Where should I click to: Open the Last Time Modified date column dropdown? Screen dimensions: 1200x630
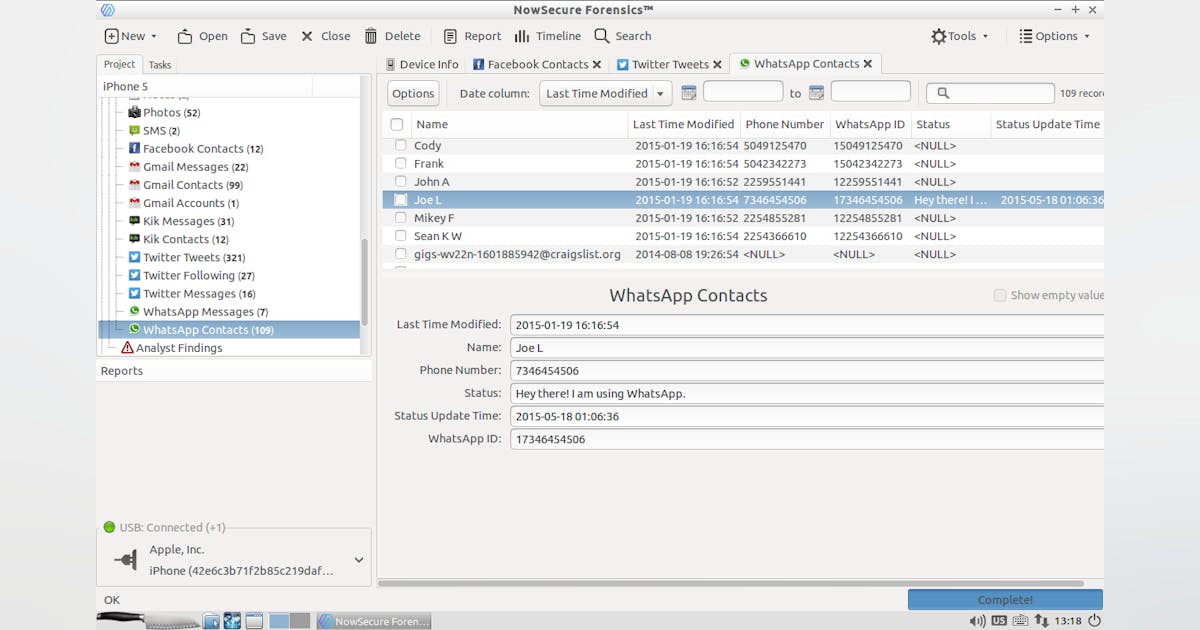click(606, 93)
